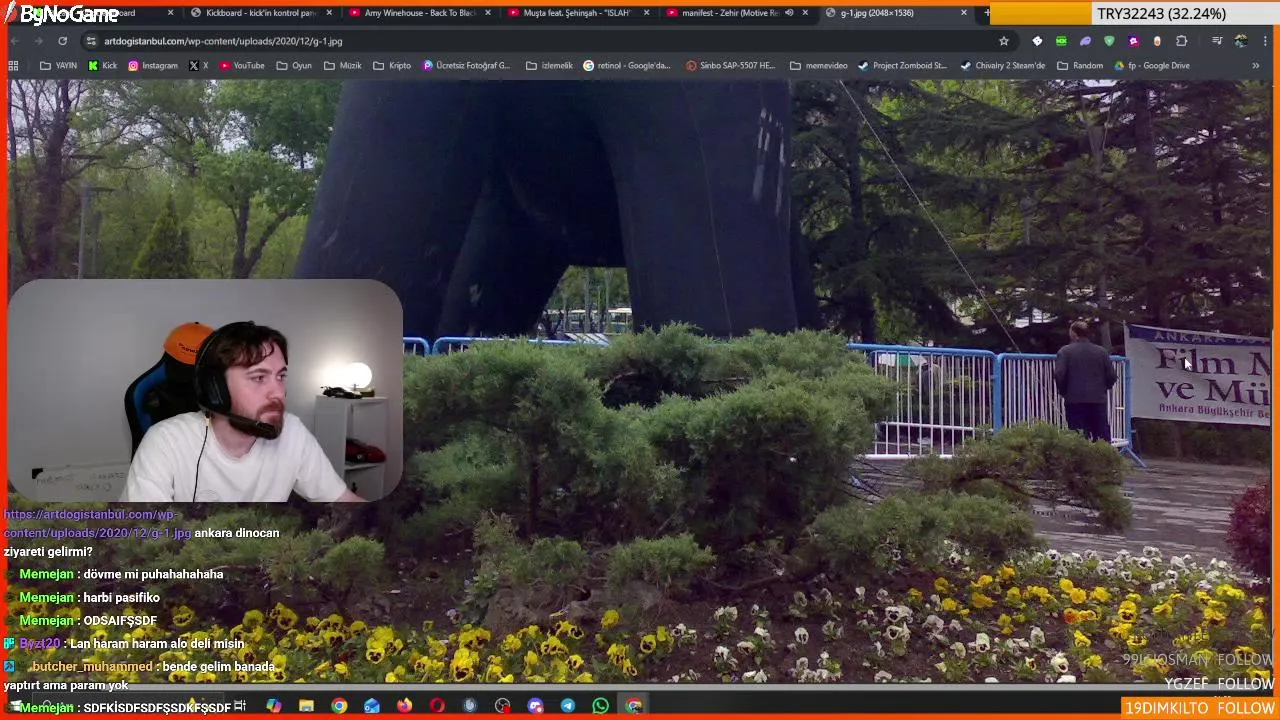Open the Instagram bookmark

(152, 66)
